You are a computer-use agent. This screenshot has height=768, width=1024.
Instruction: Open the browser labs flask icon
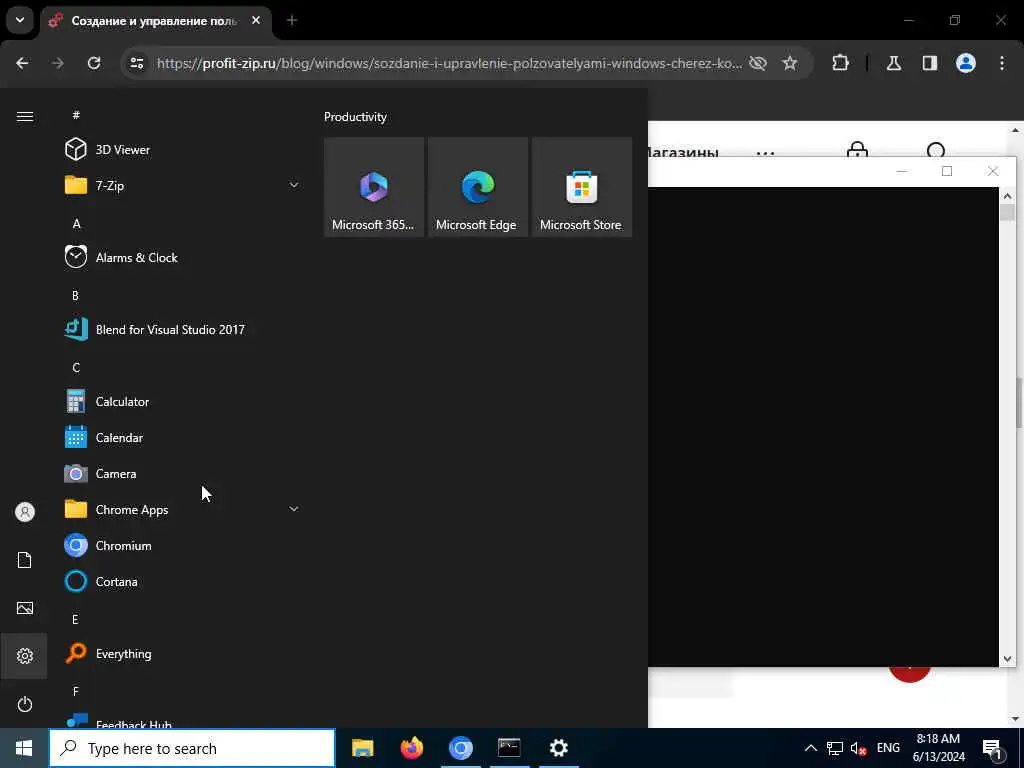tap(894, 63)
